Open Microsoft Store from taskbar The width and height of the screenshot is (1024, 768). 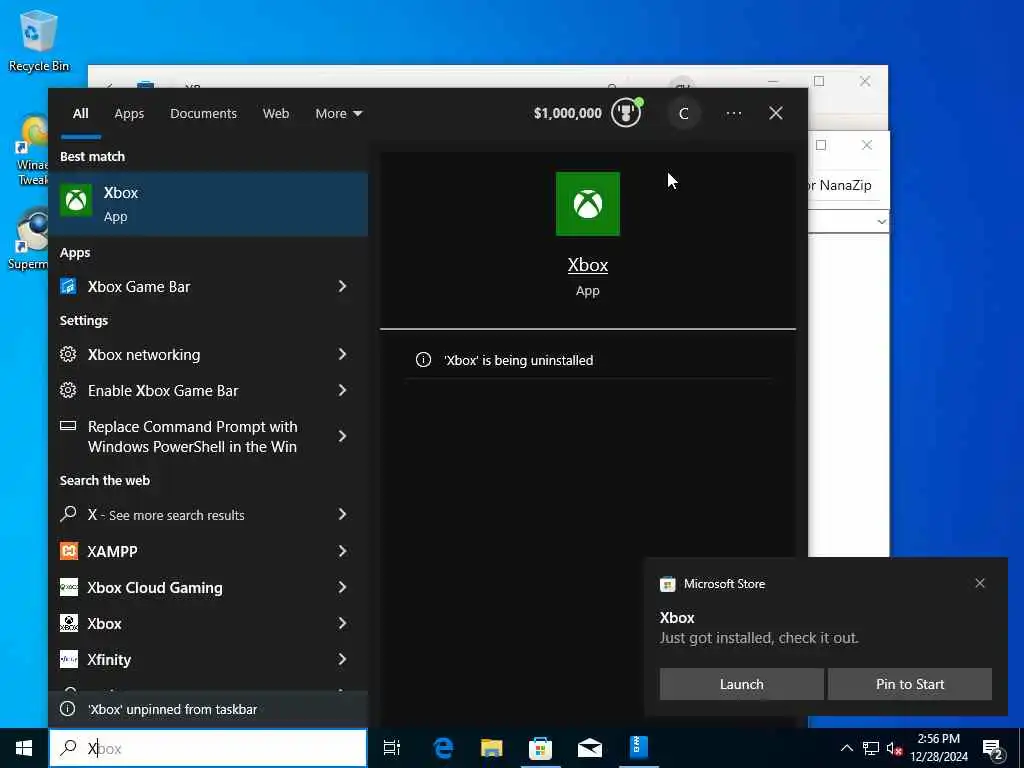(x=540, y=748)
